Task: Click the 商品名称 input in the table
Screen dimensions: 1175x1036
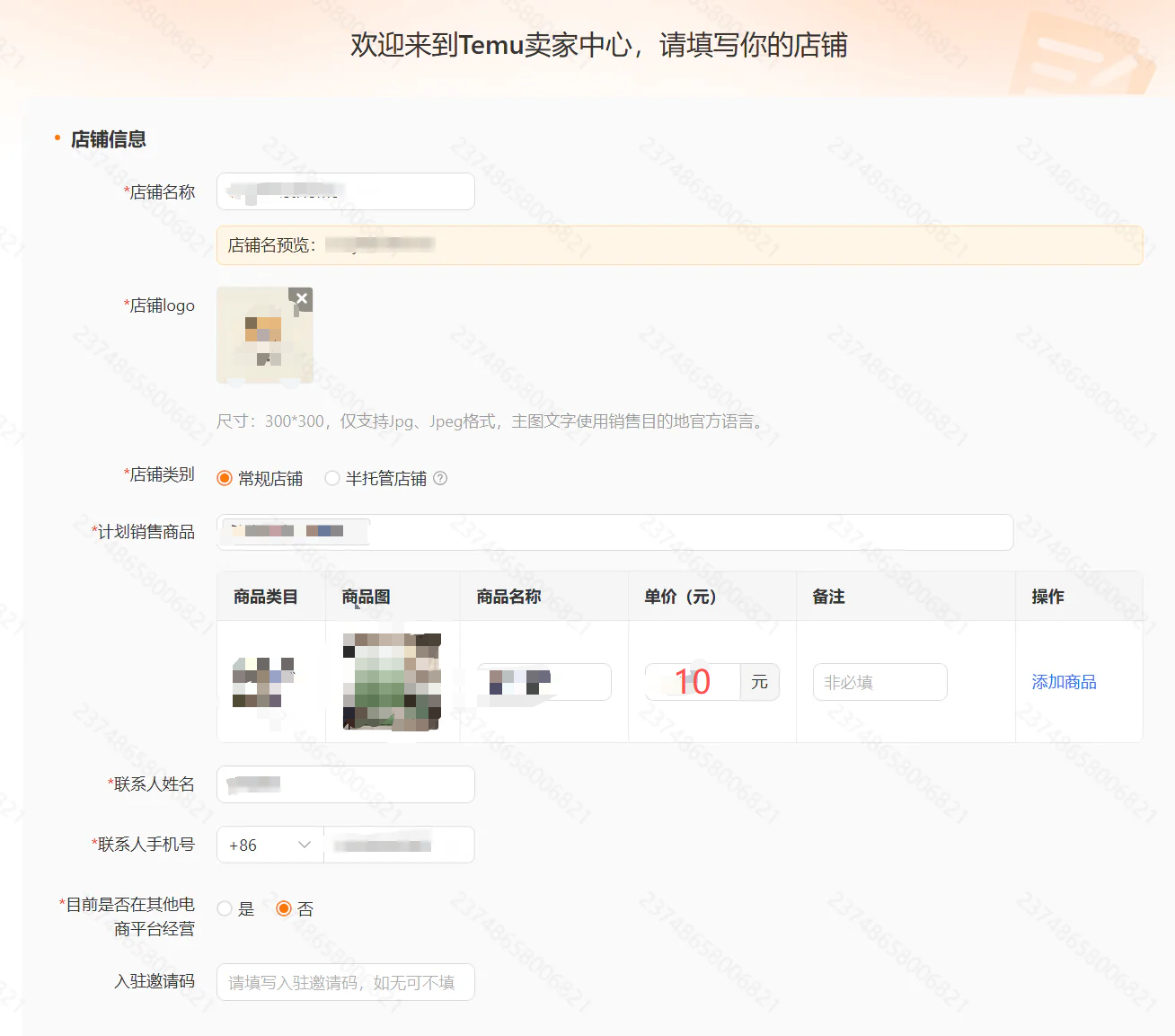Action: (x=543, y=682)
